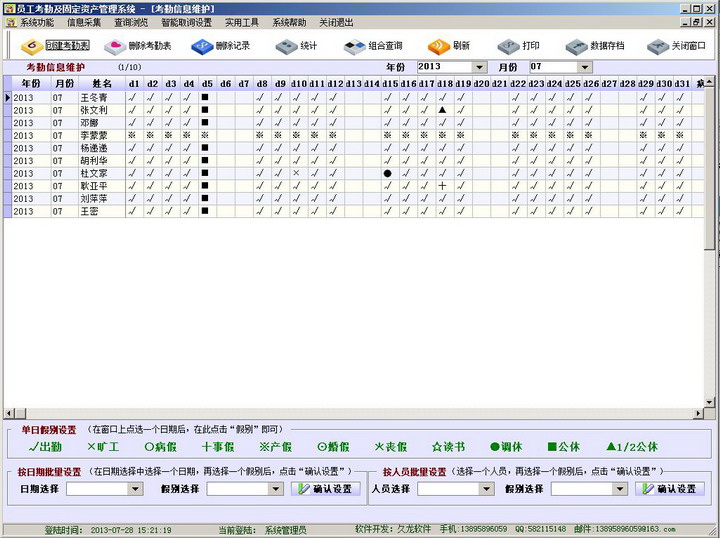This screenshot has height=538, width=720.
Task: Click the 删除考勤表 toolbar icon
Action: 115,46
